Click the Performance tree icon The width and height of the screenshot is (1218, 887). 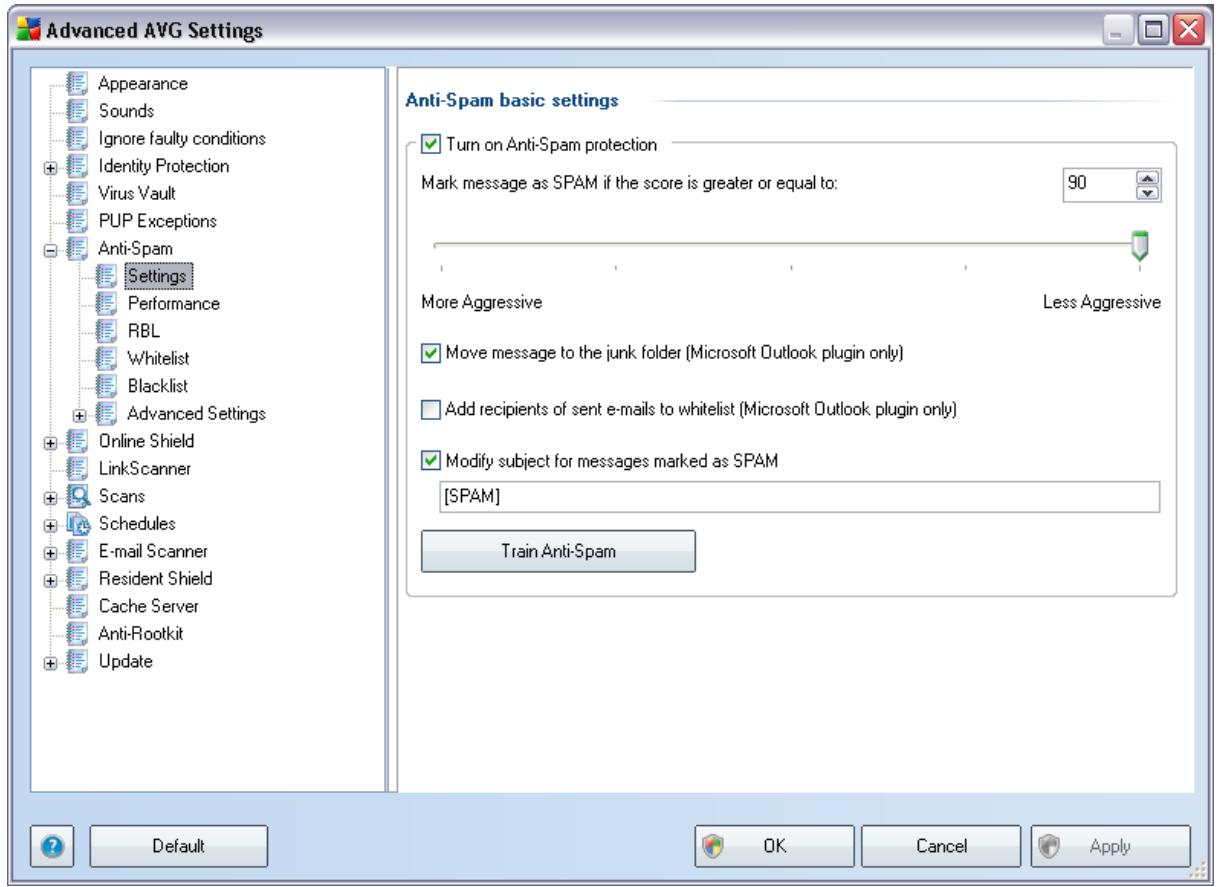[x=105, y=302]
